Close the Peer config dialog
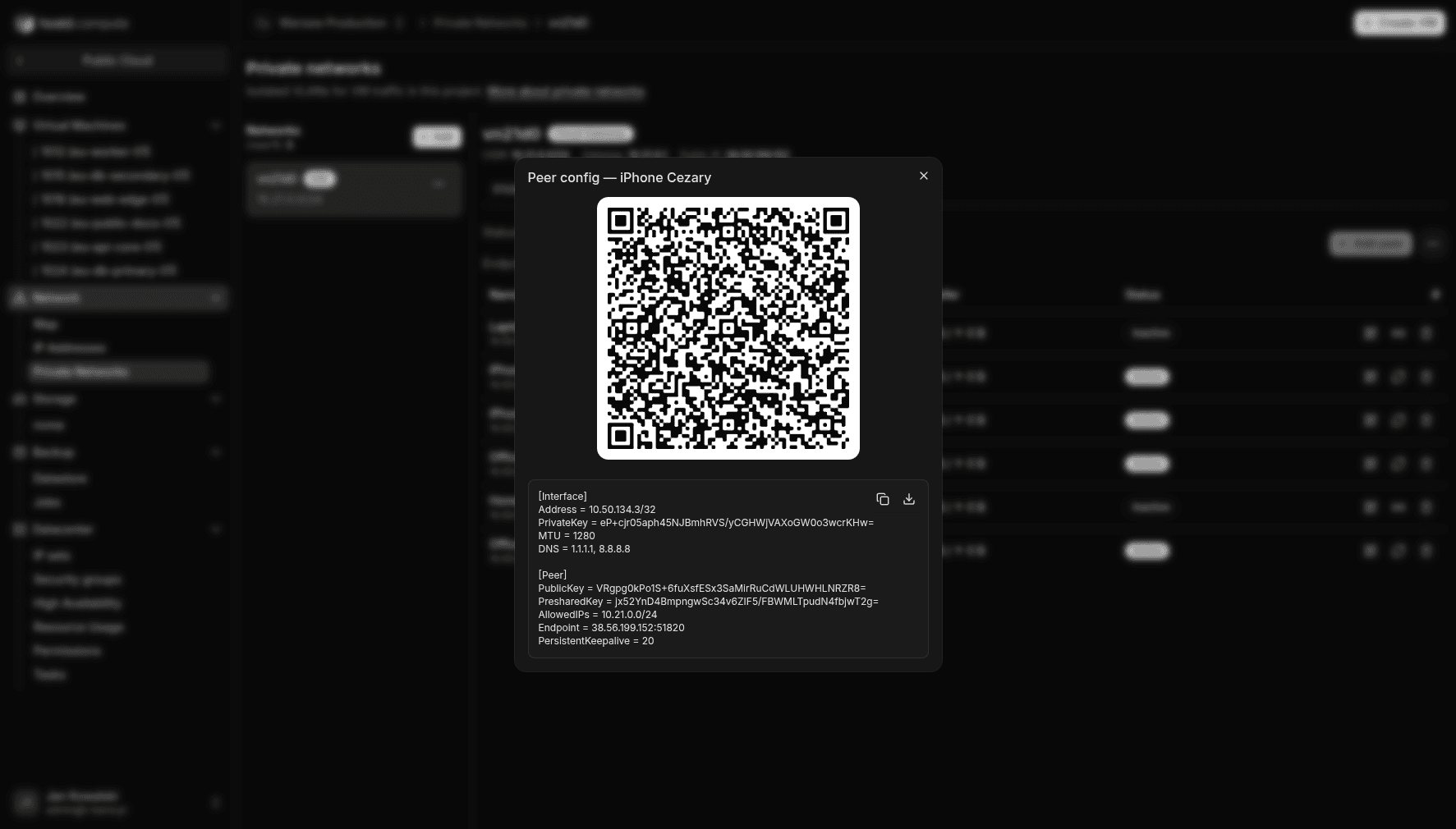 924,176
